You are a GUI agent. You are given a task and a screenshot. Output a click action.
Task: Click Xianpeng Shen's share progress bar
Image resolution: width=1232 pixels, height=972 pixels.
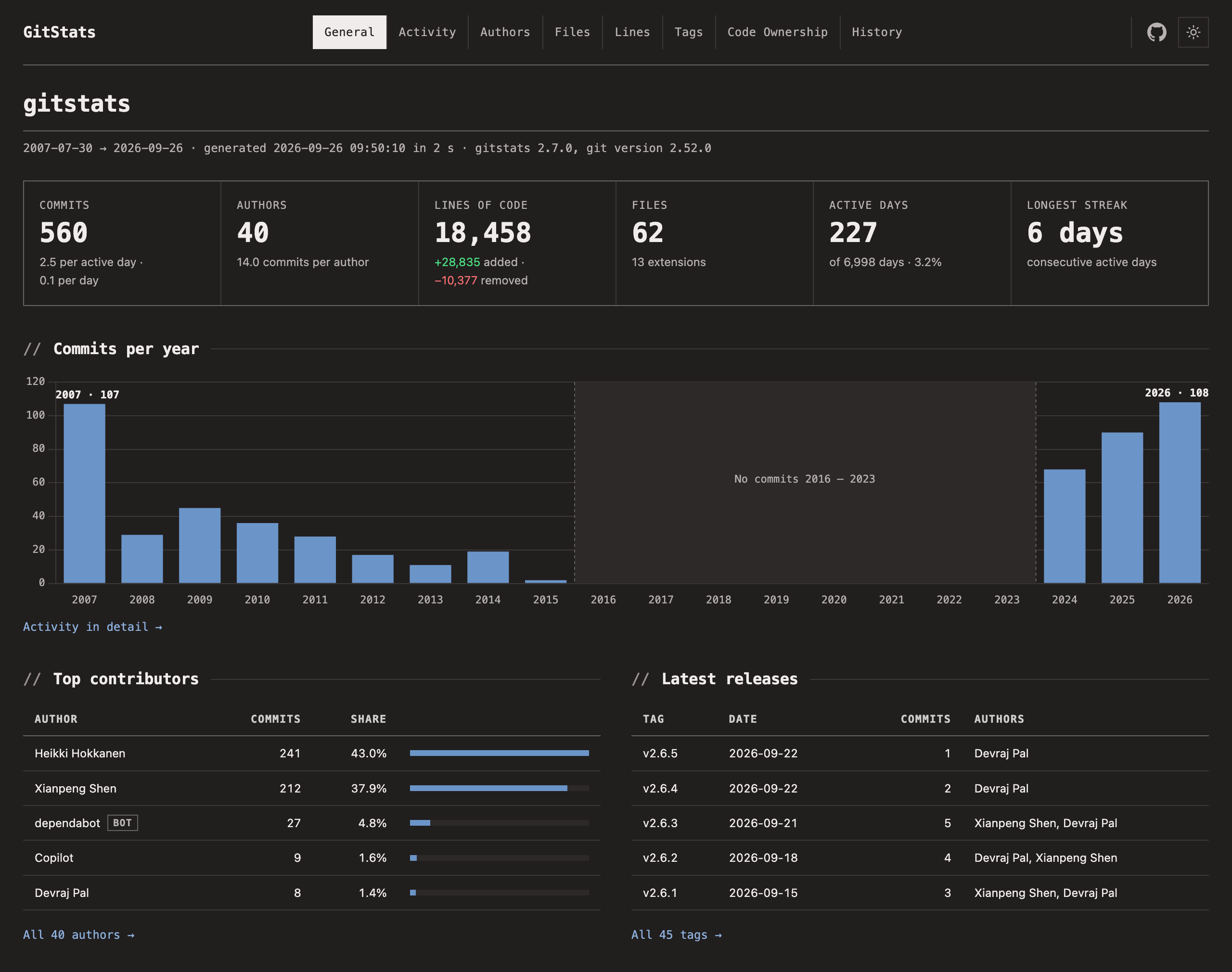pyautogui.click(x=499, y=788)
